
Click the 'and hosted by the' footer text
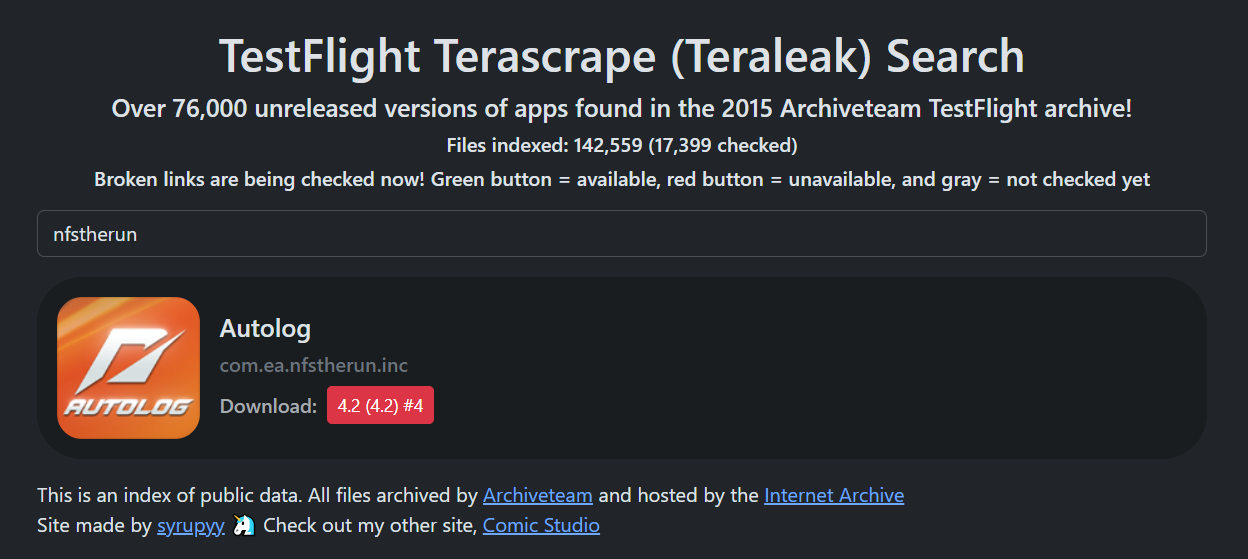click(678, 495)
